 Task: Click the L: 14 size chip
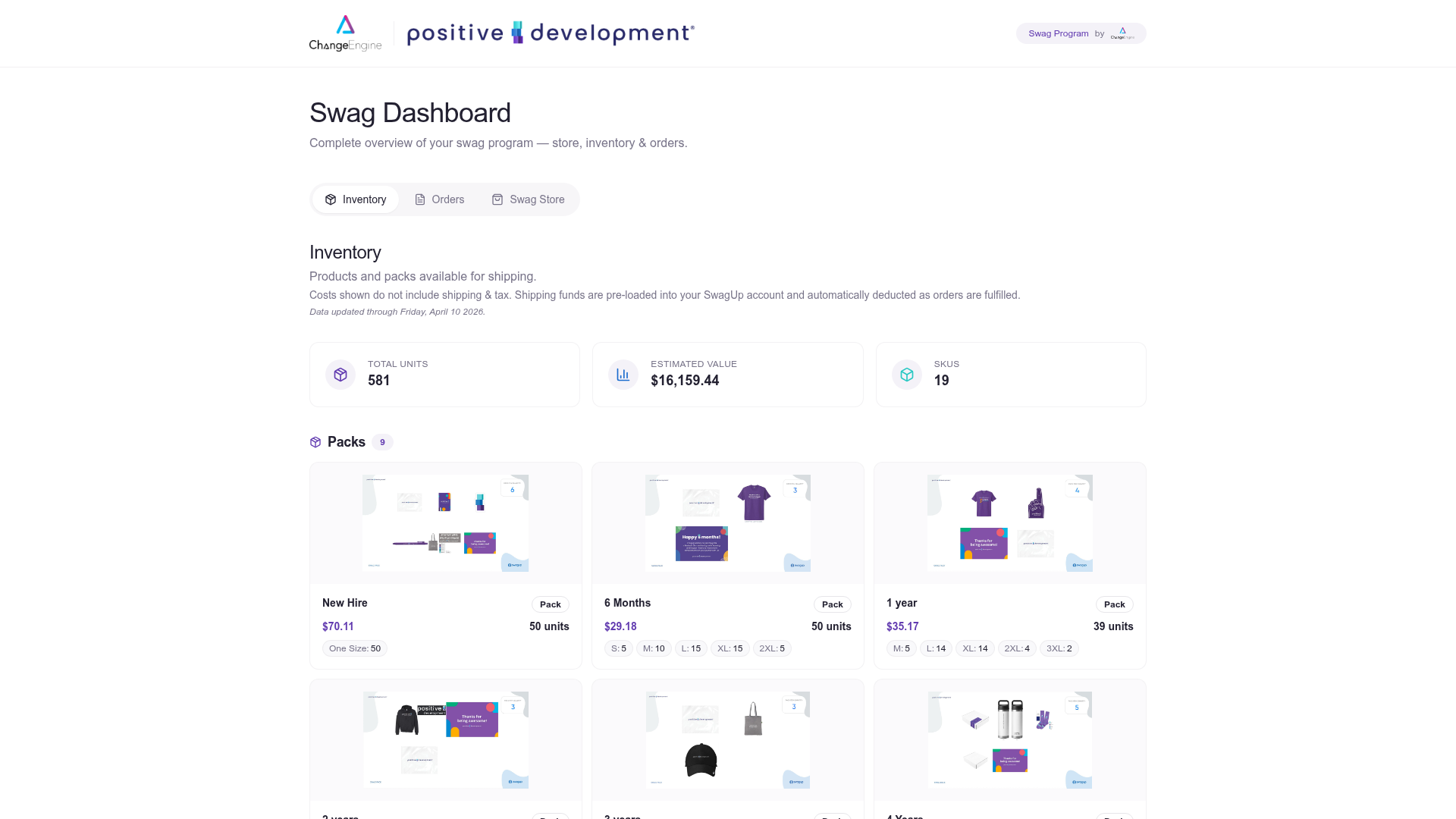(936, 648)
